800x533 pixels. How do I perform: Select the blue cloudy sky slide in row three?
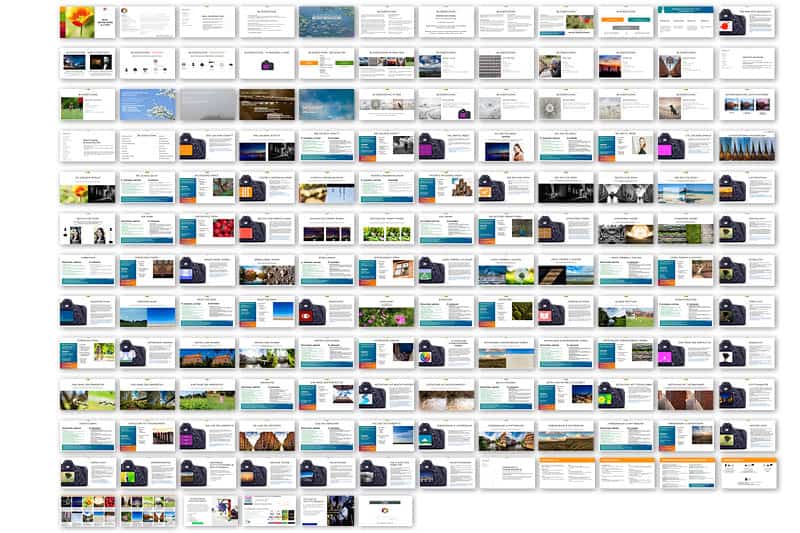coord(327,105)
